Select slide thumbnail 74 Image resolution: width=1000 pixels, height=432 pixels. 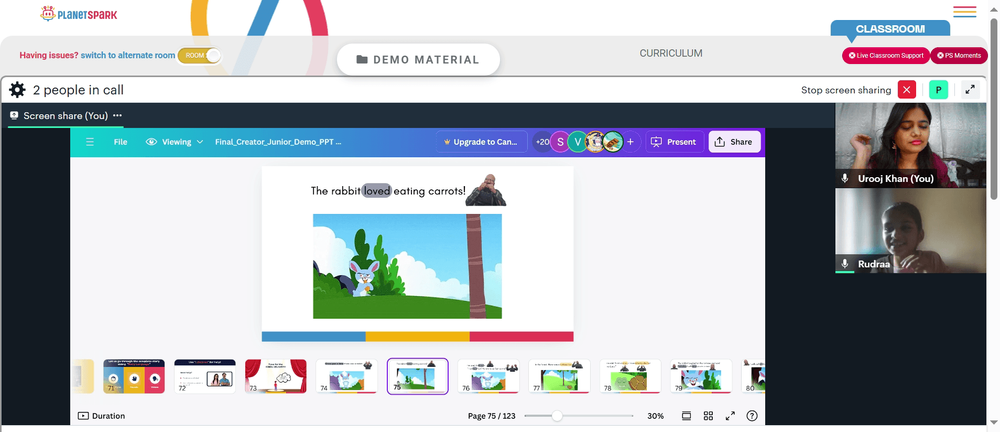click(346, 376)
